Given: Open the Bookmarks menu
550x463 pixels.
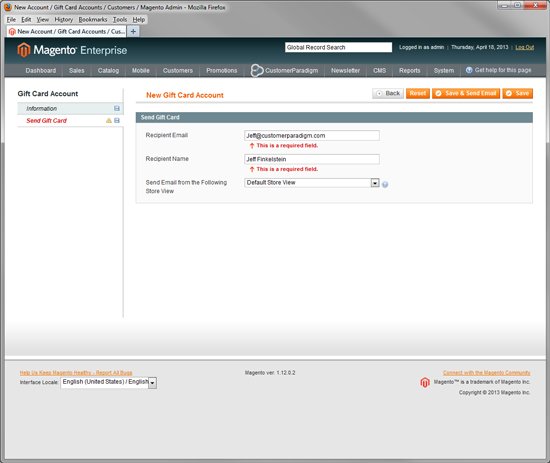Looking at the screenshot, I should 93,20.
